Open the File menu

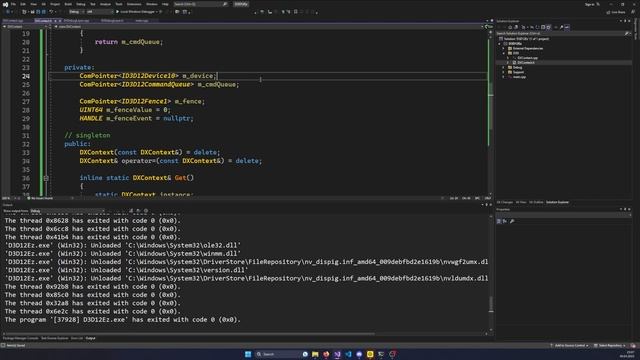pyautogui.click(x=13, y=4)
